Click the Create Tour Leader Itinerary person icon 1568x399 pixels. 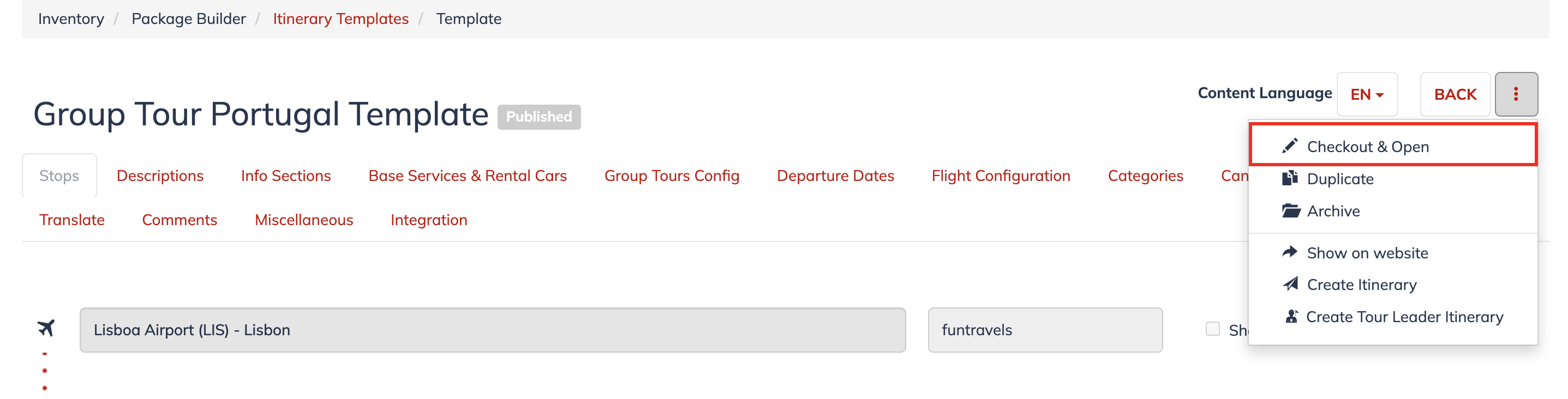pos(1291,316)
